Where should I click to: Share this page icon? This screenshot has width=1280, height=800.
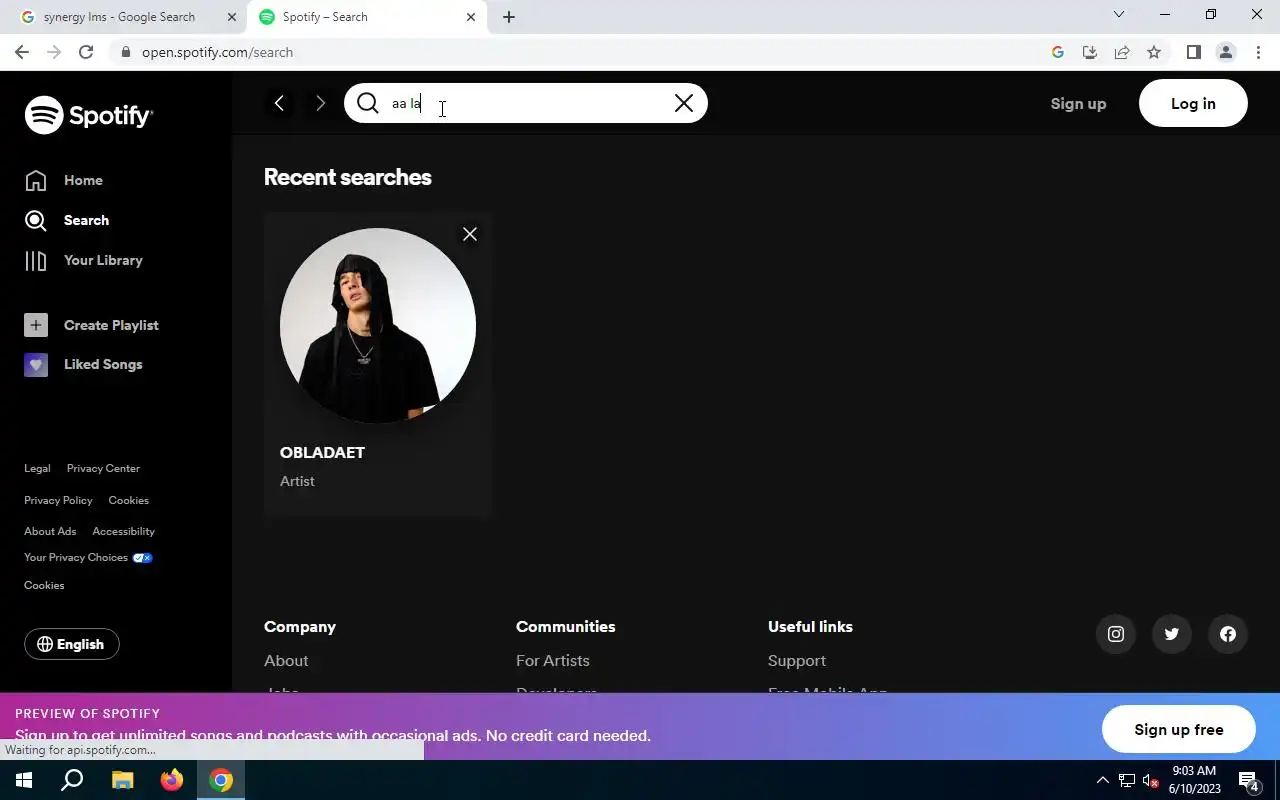click(x=1122, y=52)
